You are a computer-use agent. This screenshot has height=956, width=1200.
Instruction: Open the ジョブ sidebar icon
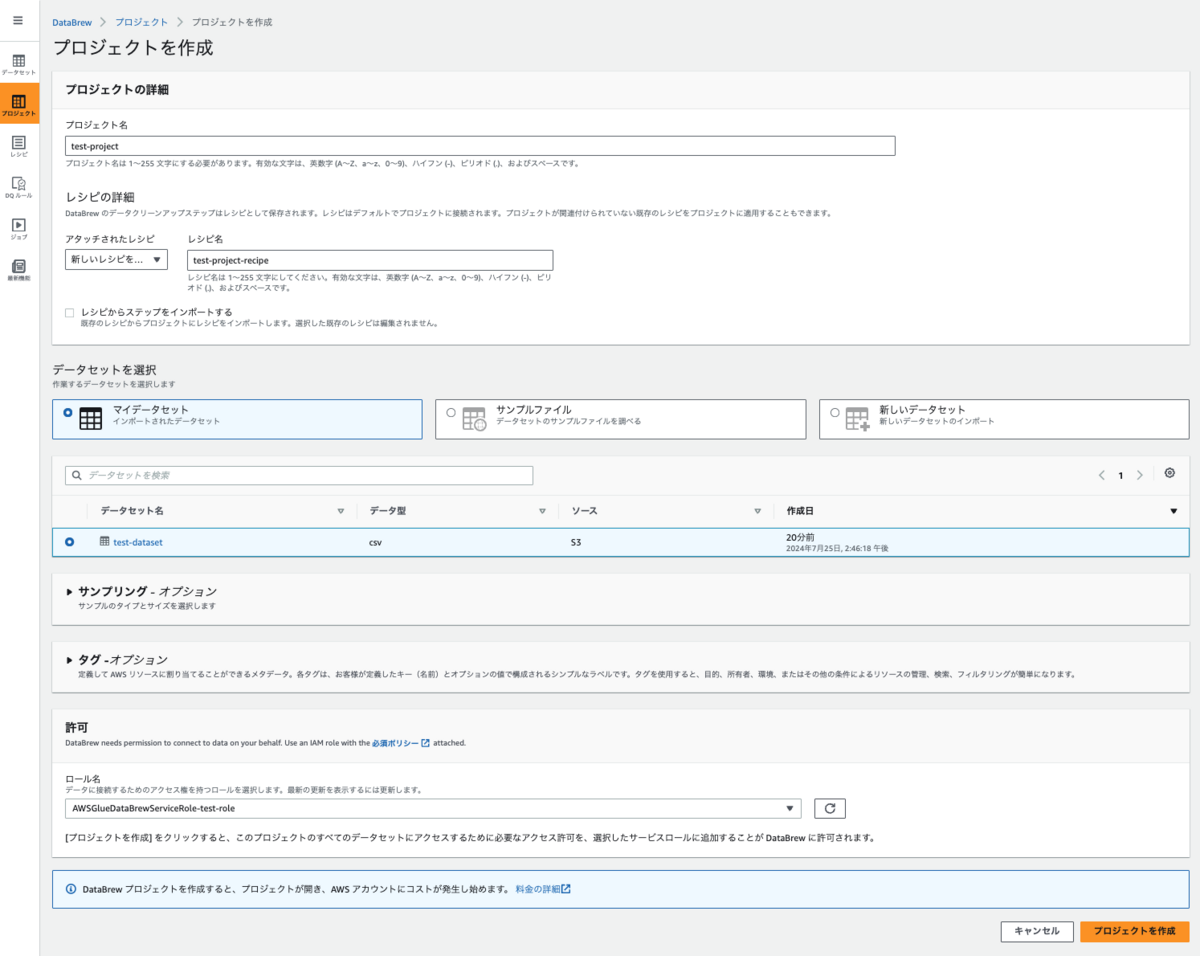pyautogui.click(x=19, y=228)
